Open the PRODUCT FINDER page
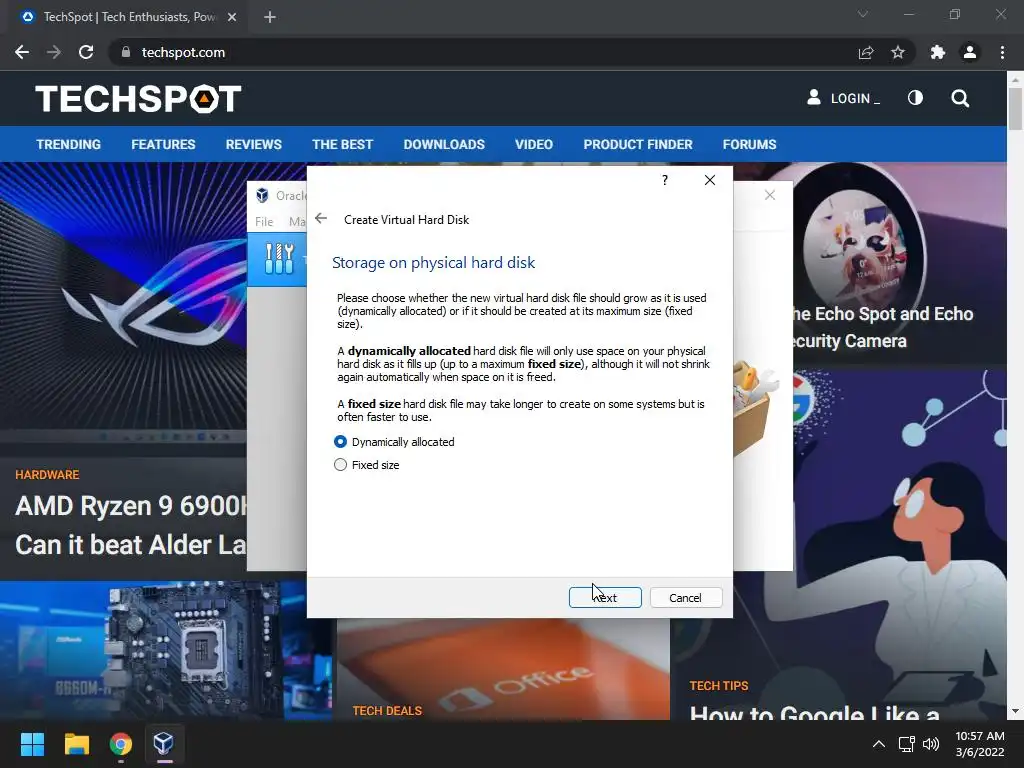1024x768 pixels. [638, 144]
